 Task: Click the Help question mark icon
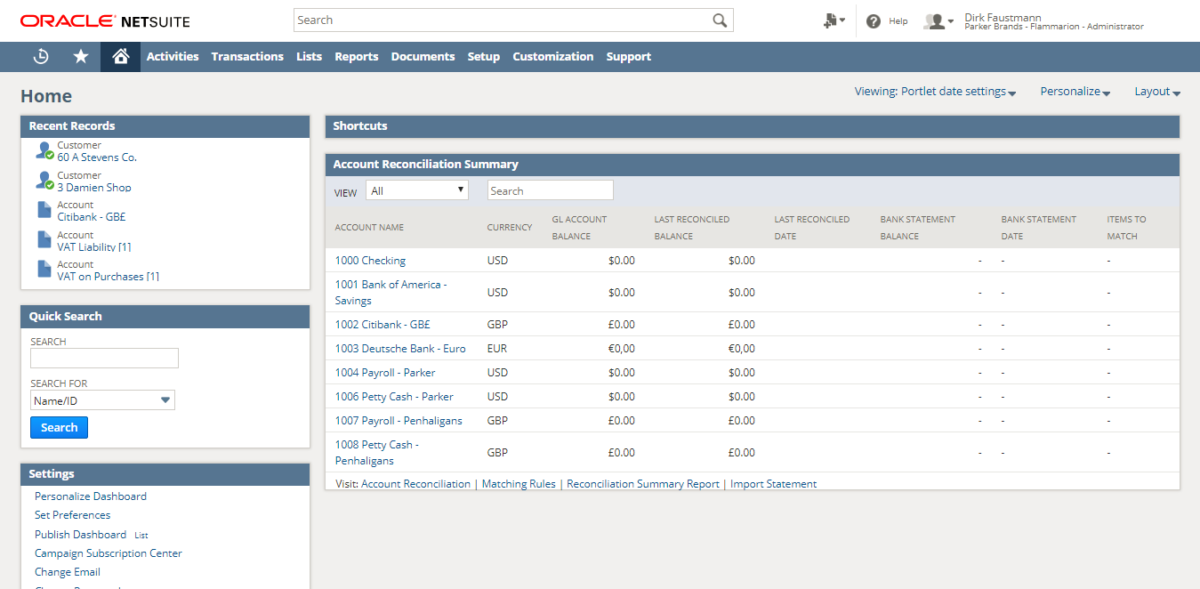coord(873,21)
